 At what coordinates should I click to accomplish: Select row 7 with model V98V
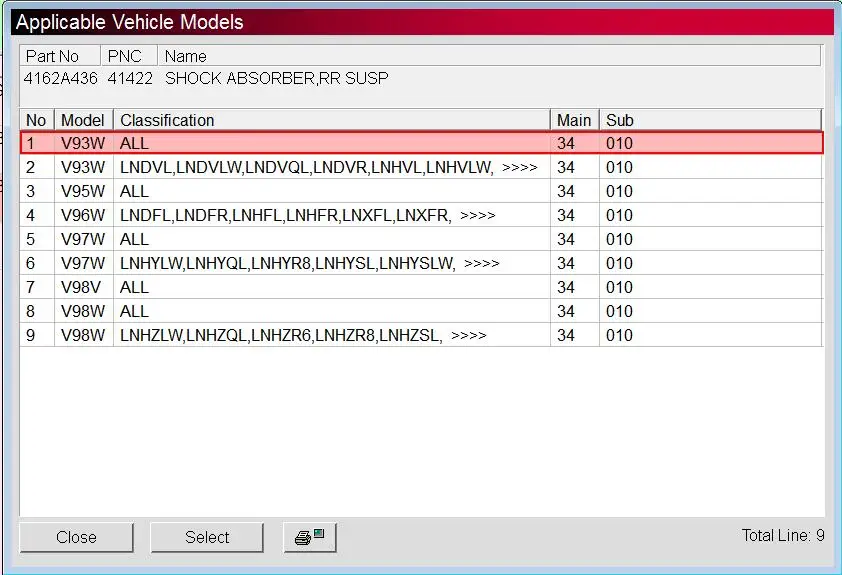click(x=422, y=287)
